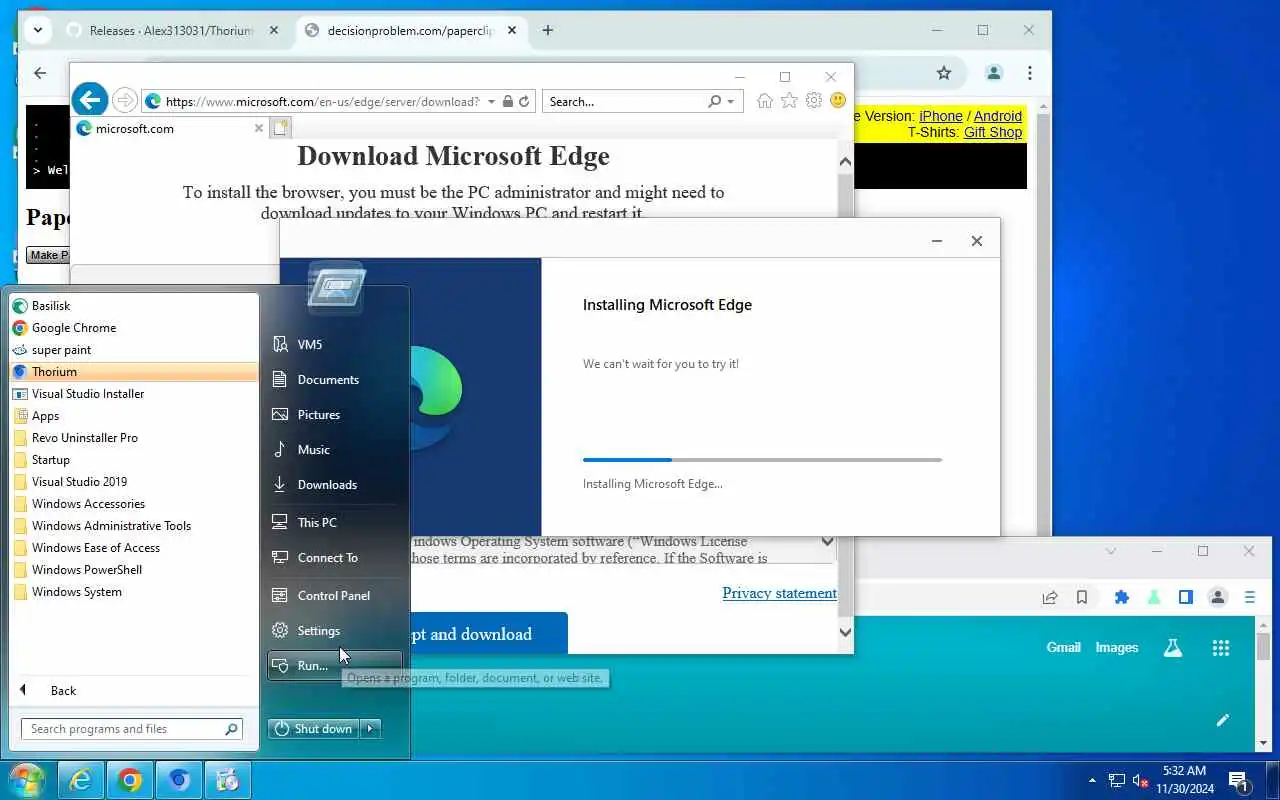This screenshot has width=1280, height=800.
Task: Expand the Apps folder in Start menu
Action: click(x=134, y=416)
